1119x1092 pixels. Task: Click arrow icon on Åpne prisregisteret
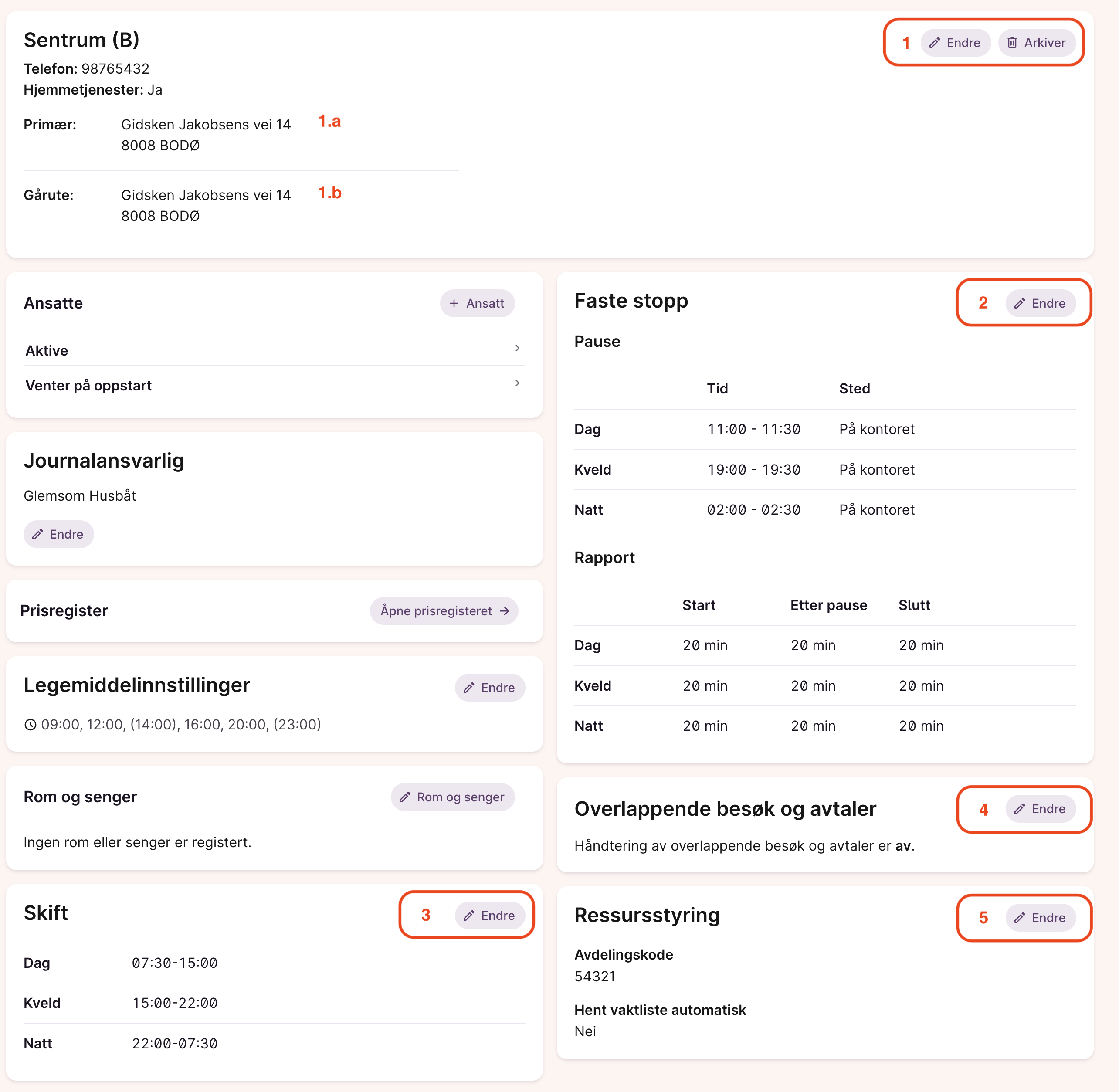click(x=505, y=611)
